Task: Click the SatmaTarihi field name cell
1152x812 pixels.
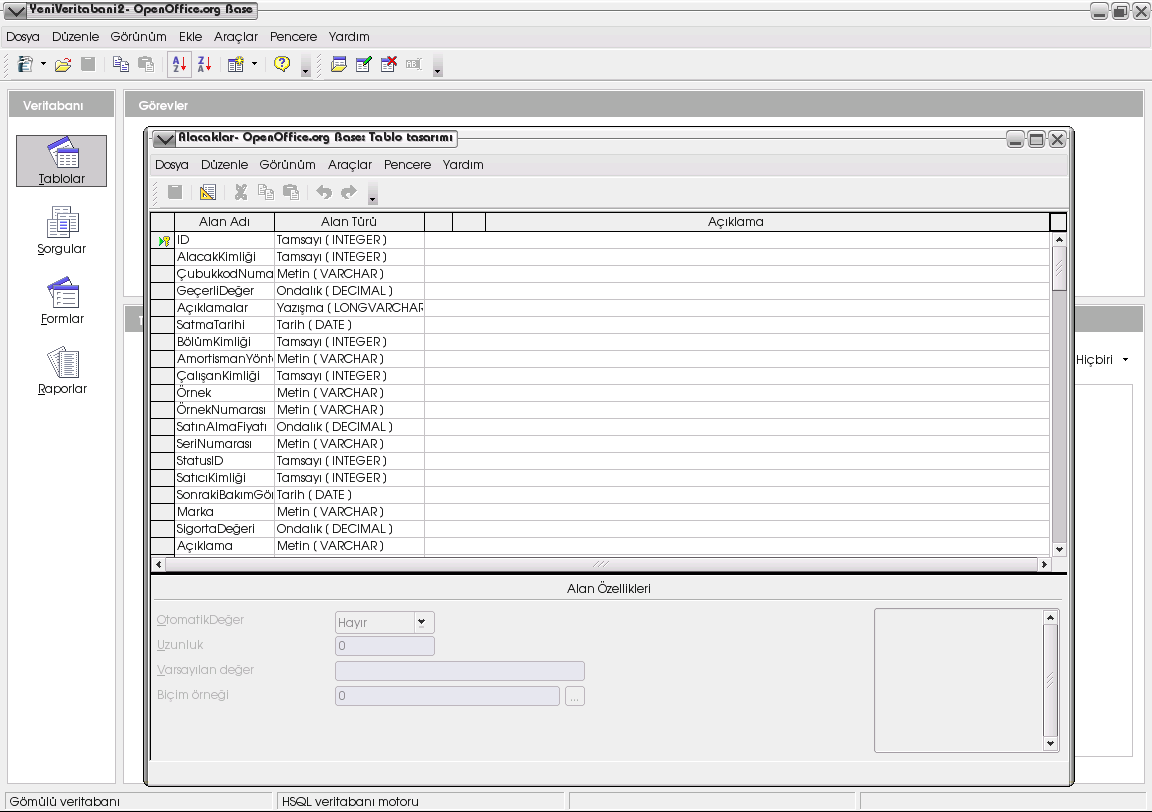Action: coord(224,325)
